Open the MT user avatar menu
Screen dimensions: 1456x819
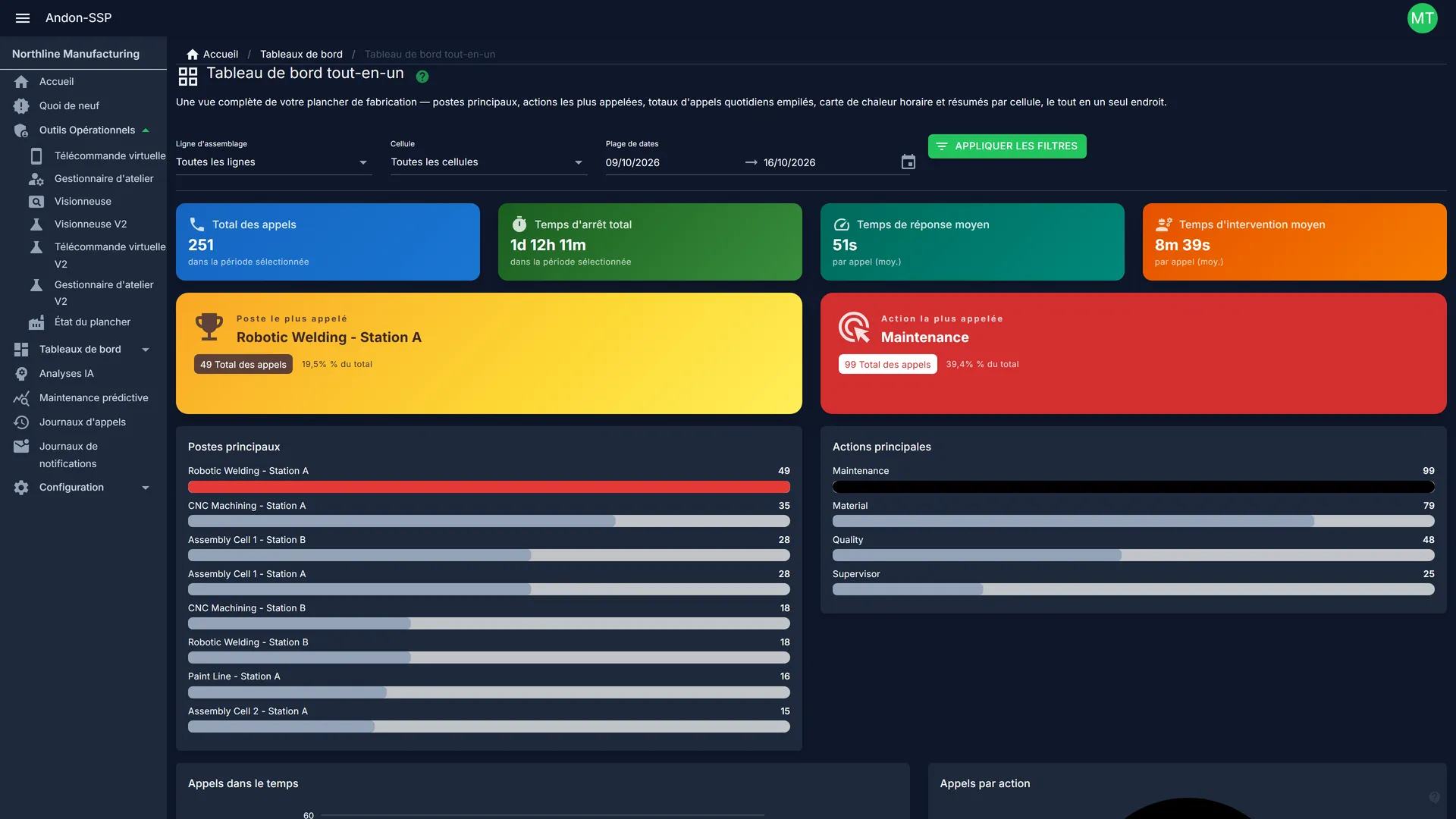tap(1422, 18)
